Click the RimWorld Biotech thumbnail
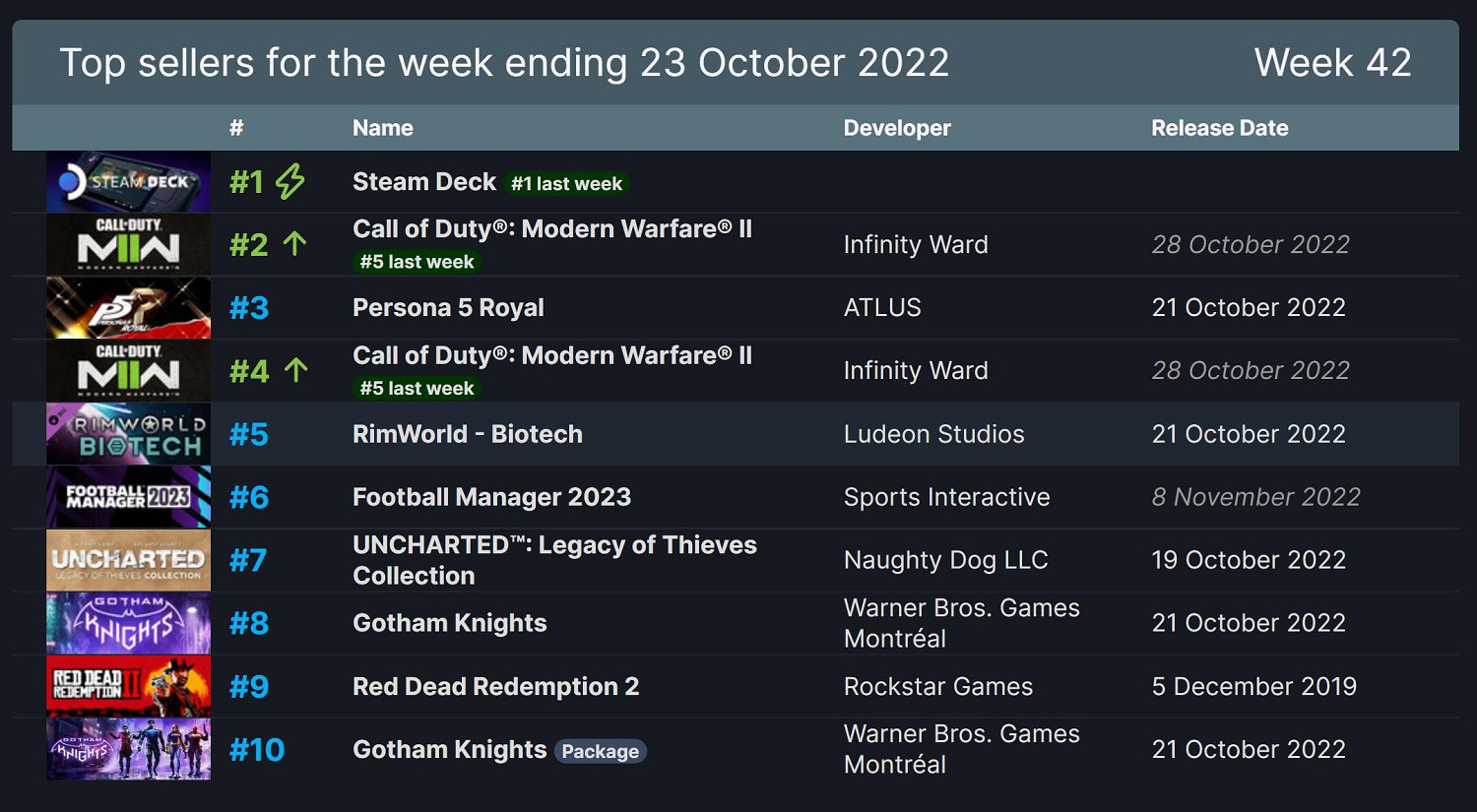This screenshot has height=812, width=1477. click(x=128, y=434)
